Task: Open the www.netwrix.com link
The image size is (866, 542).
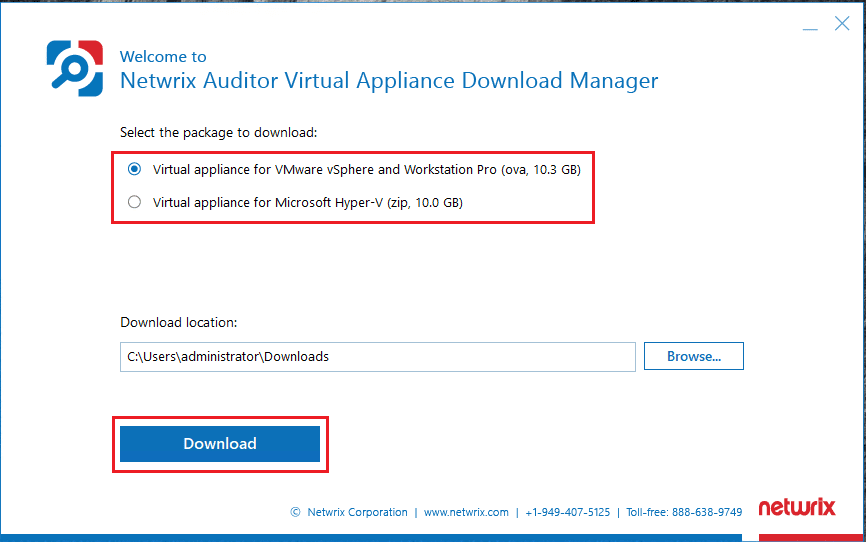Action: click(466, 512)
